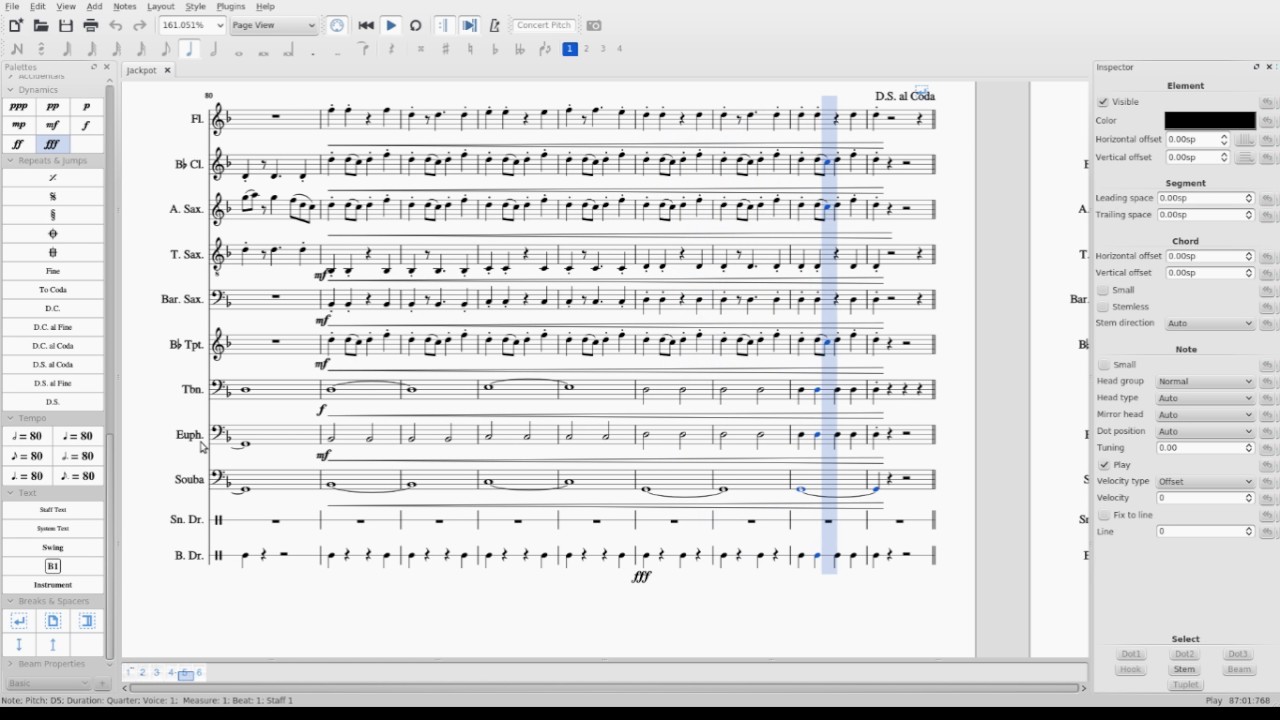Screen dimensions: 1280x720
Task: Apply double flat accidental from toolbar
Action: pos(519,48)
